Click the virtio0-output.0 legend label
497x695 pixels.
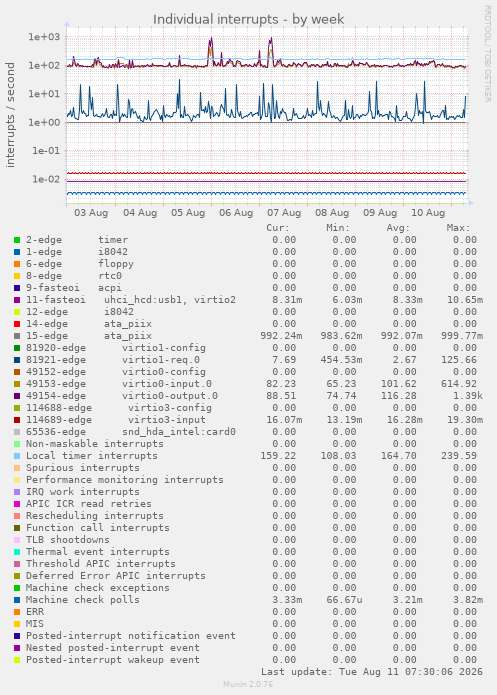[170, 396]
